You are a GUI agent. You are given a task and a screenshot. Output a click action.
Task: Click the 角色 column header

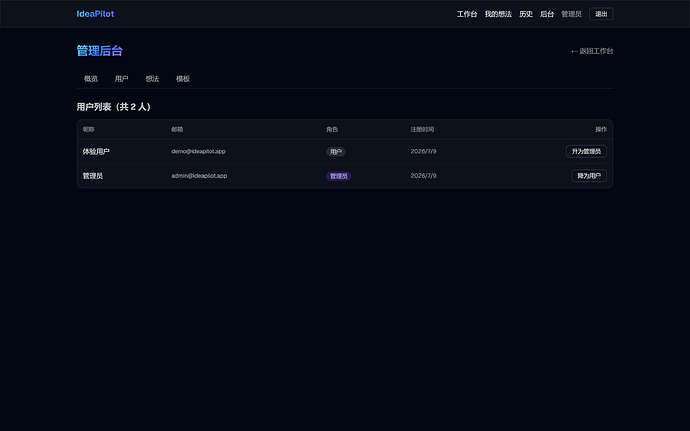tap(332, 129)
